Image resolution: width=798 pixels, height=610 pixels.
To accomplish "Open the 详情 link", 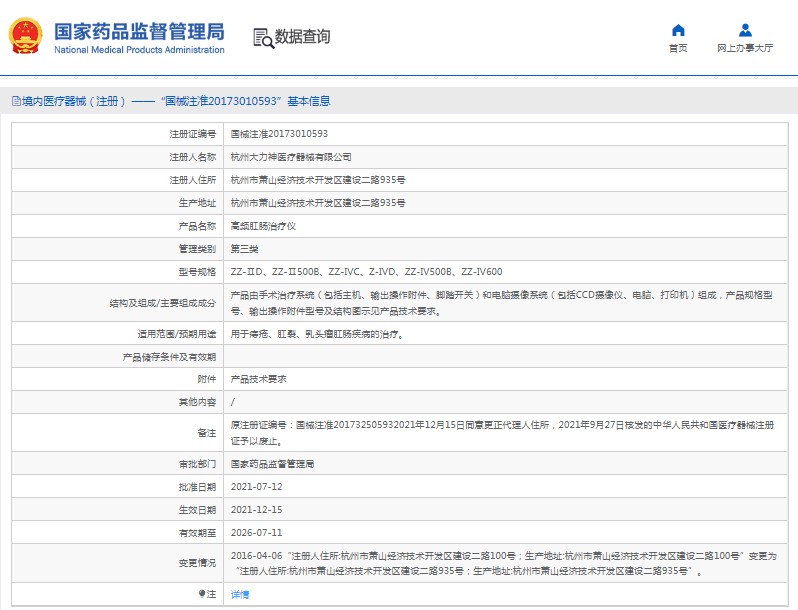I will tap(240, 594).
